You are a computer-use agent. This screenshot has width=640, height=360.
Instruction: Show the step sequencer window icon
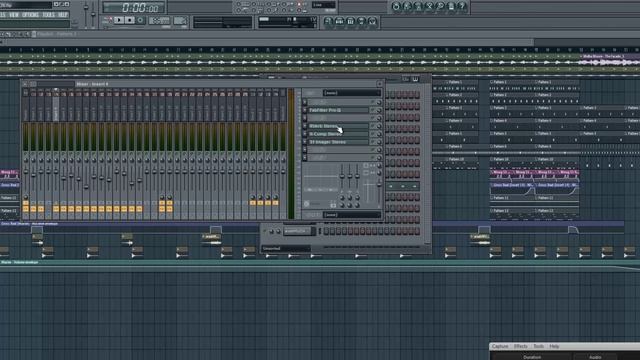coord(339,21)
